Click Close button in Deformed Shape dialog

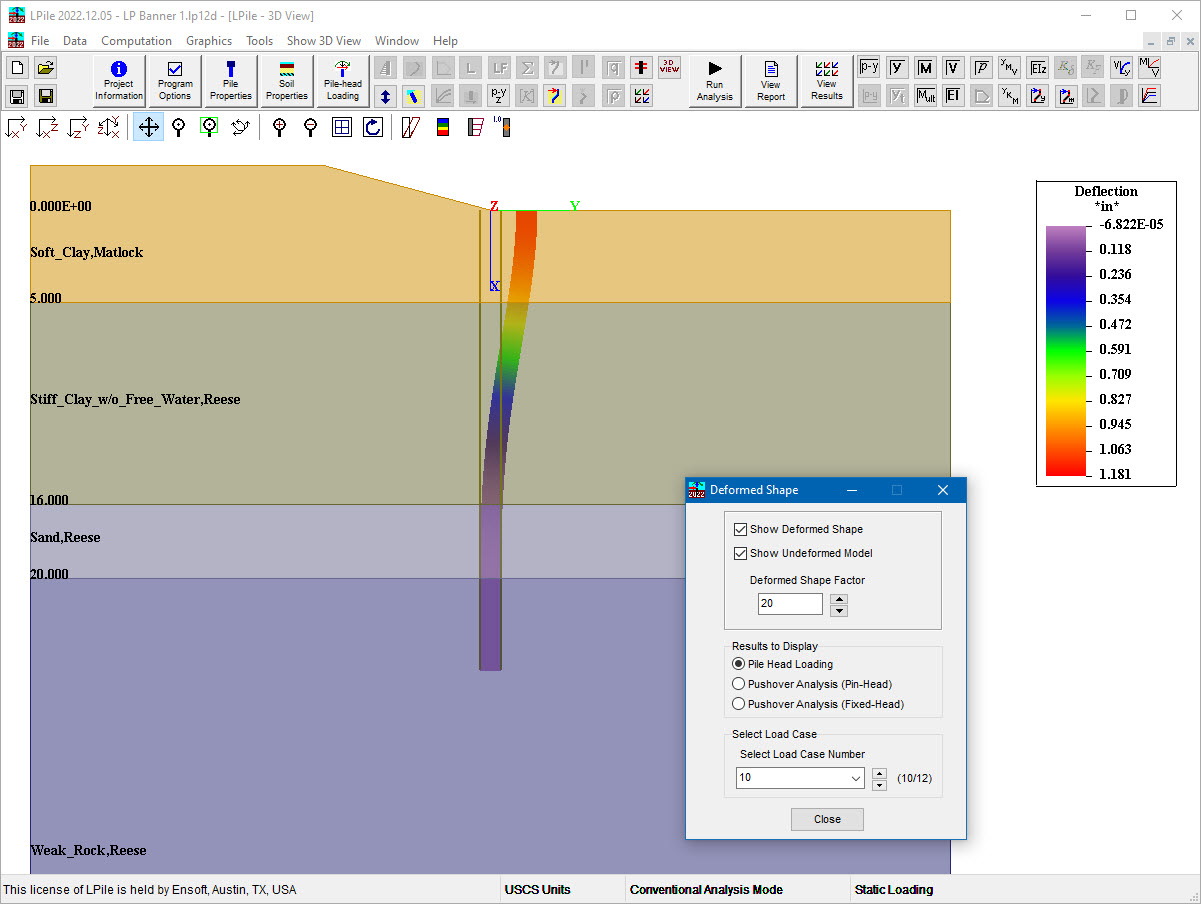(827, 819)
